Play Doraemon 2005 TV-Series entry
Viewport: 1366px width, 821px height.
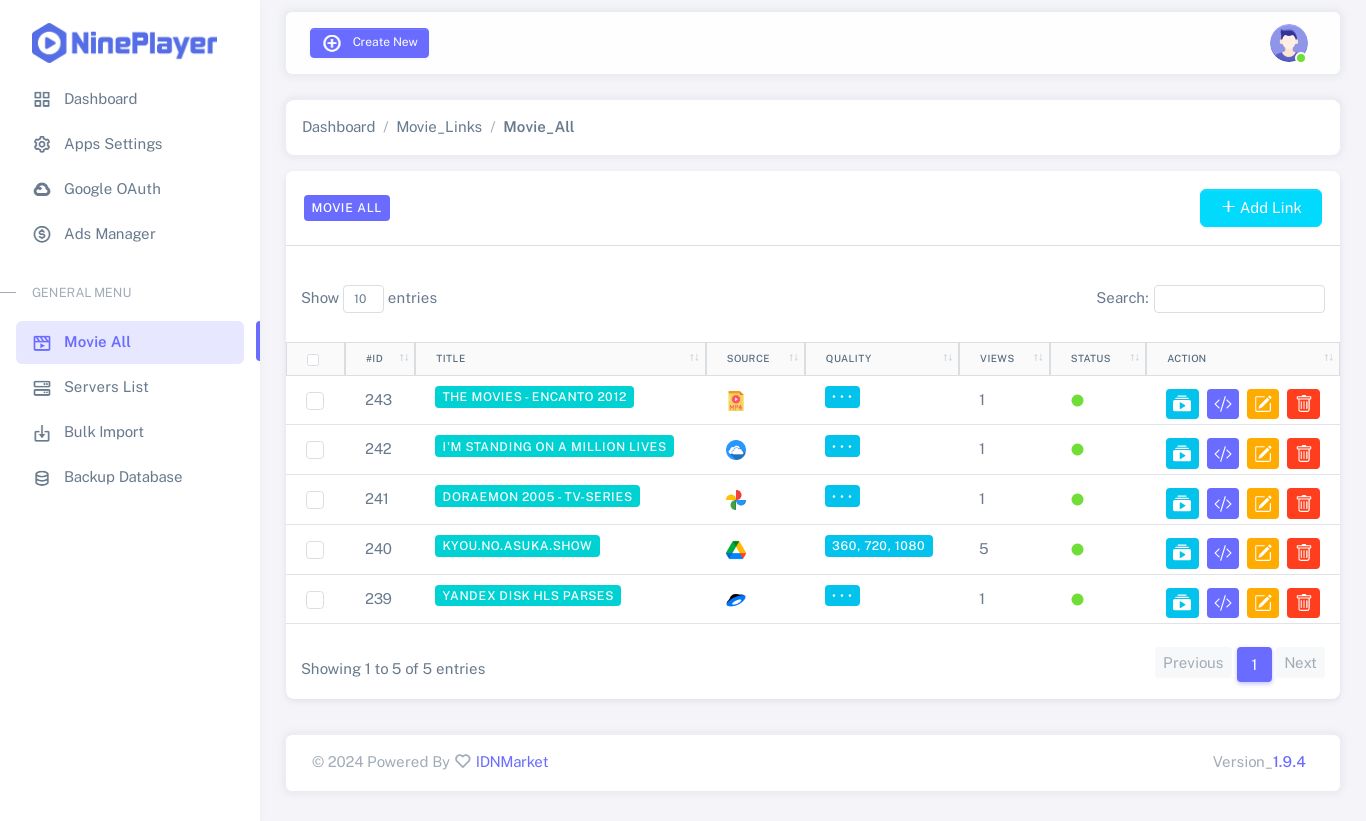point(1182,503)
